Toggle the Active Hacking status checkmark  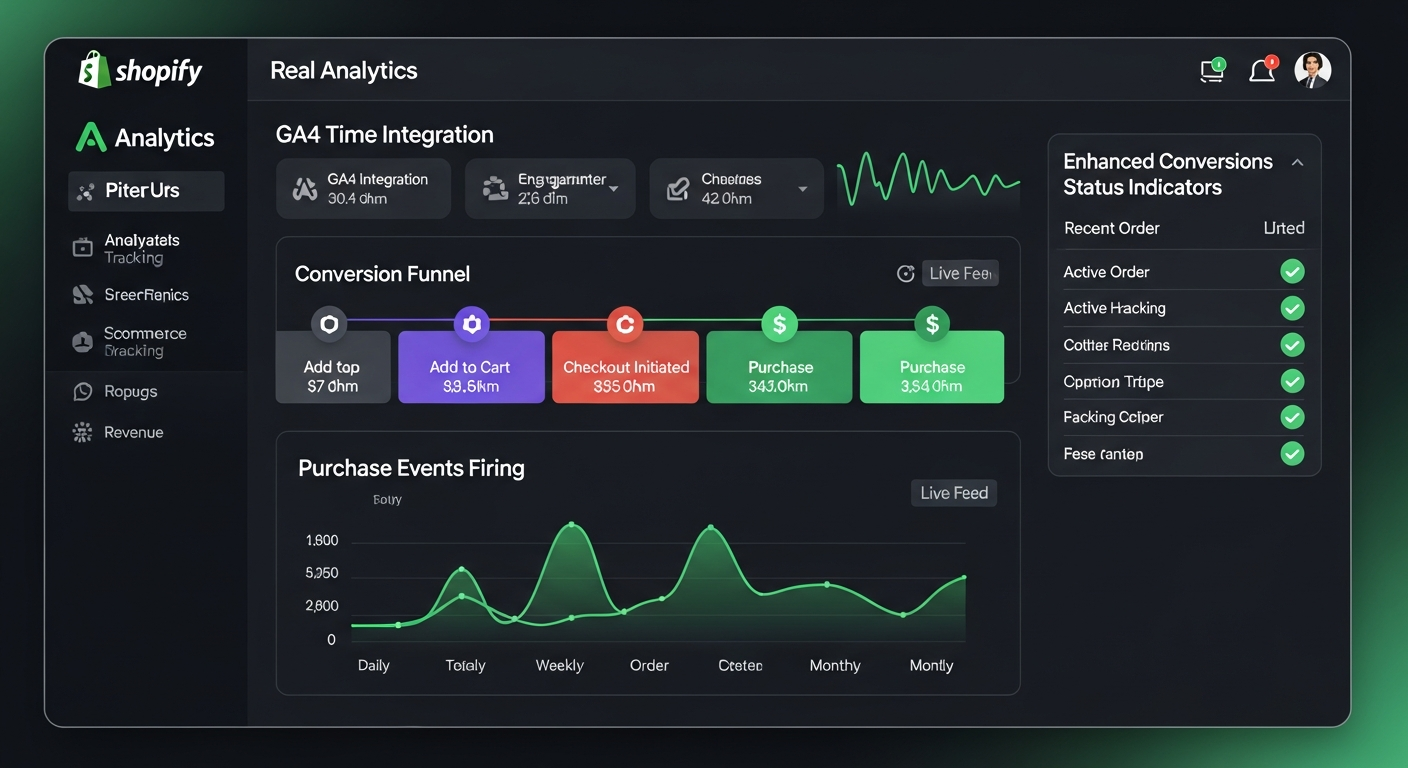(x=1293, y=308)
